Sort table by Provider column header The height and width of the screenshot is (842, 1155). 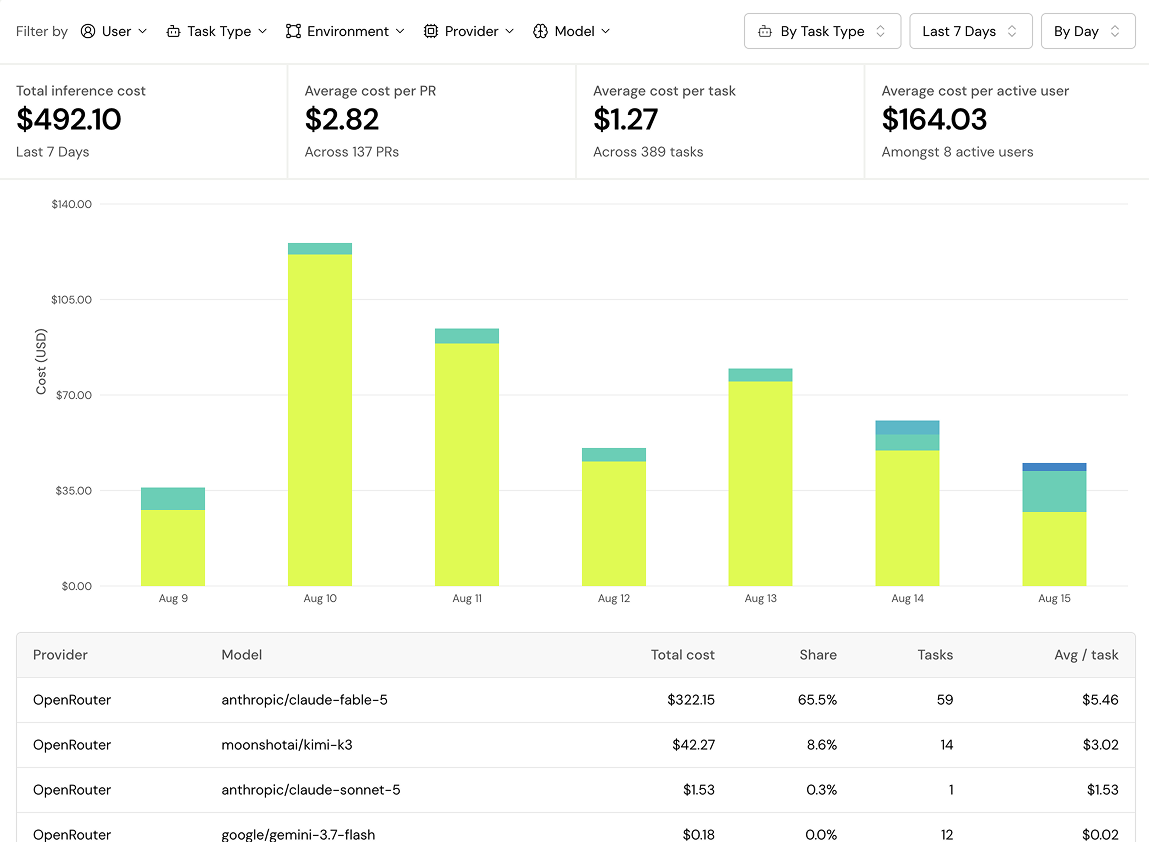[60, 655]
